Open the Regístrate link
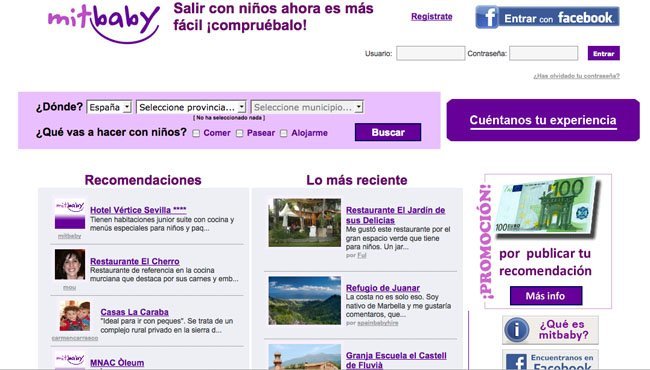Image resolution: width=650 pixels, height=370 pixels. pyautogui.click(x=432, y=17)
